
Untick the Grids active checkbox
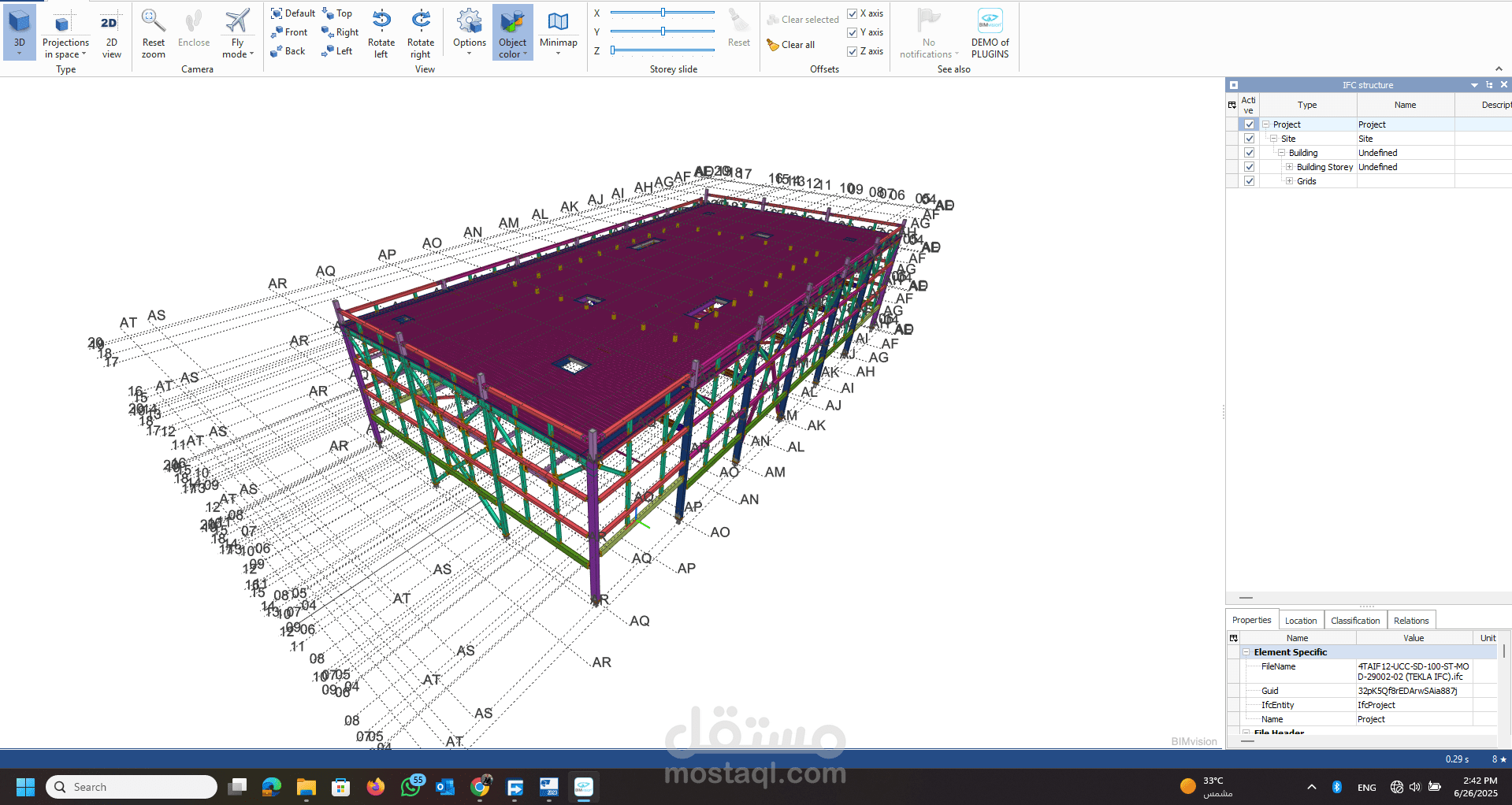click(x=1249, y=181)
